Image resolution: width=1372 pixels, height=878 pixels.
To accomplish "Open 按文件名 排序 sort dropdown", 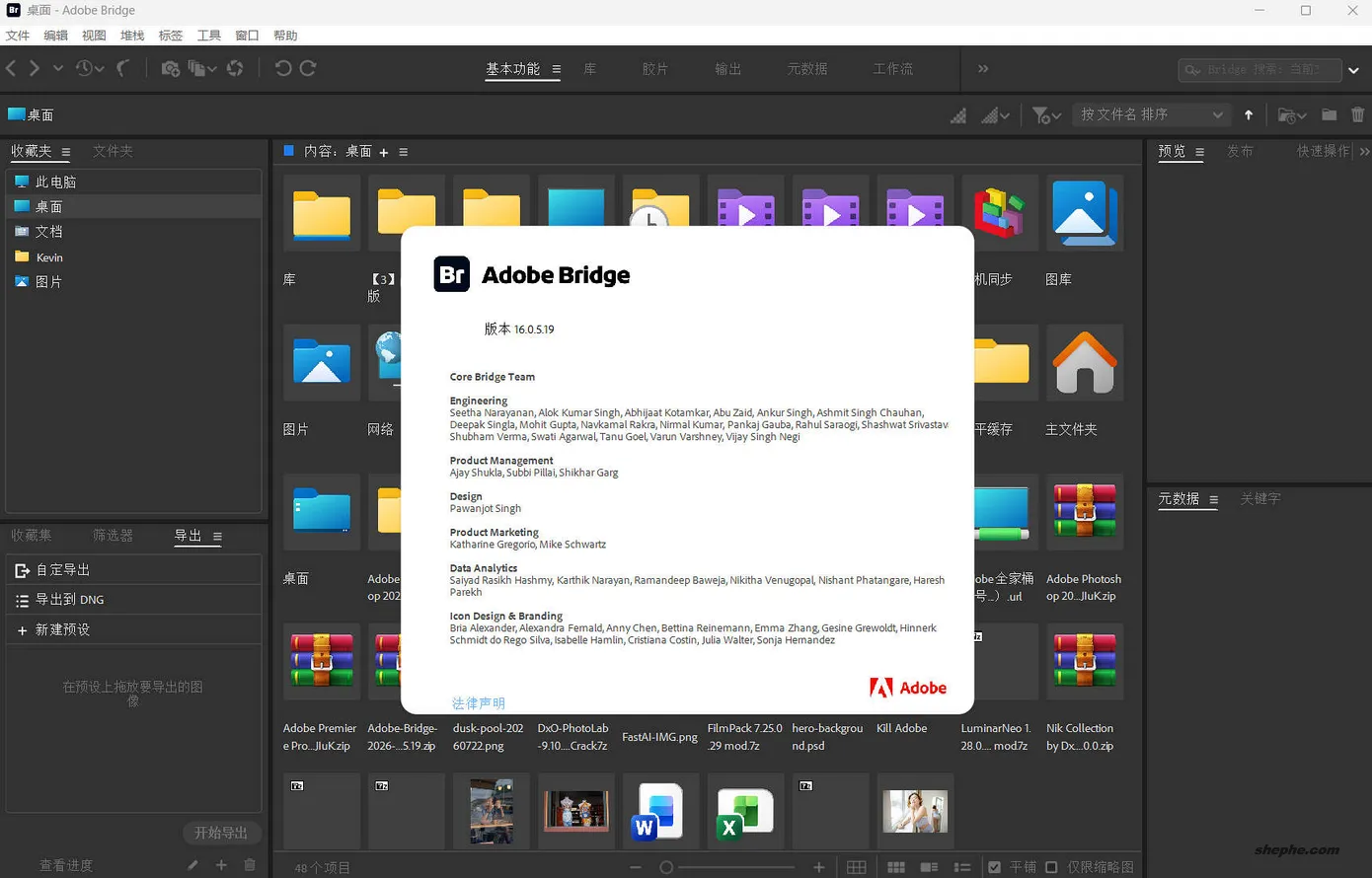I will (1152, 114).
